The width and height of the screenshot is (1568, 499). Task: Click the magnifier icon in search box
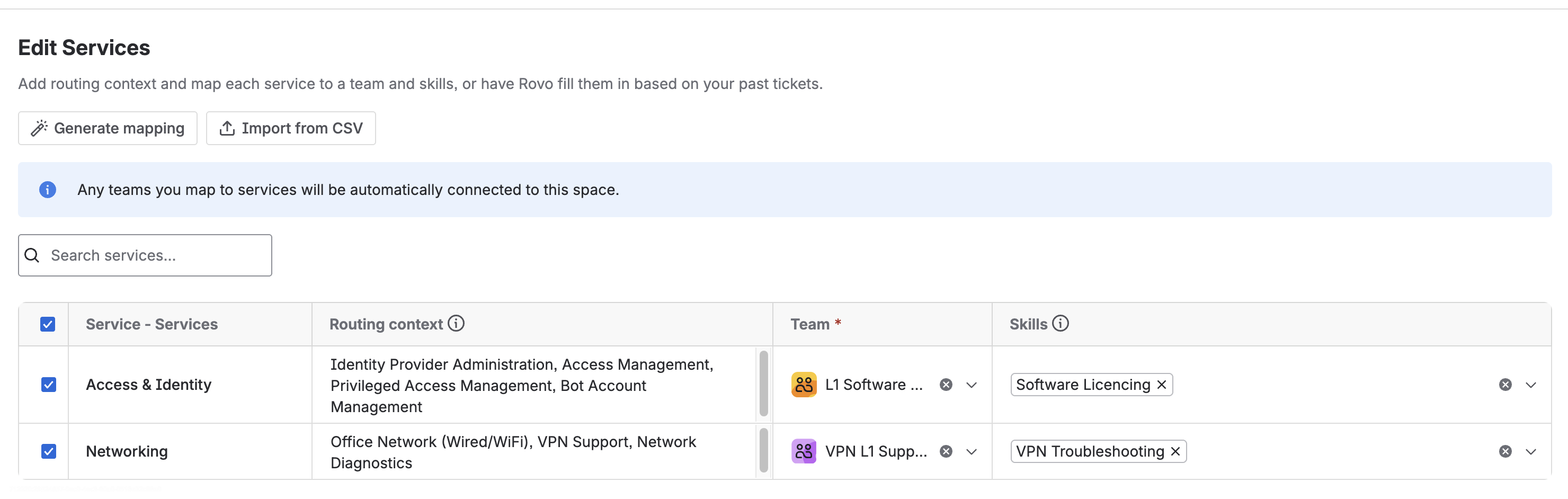coord(32,255)
